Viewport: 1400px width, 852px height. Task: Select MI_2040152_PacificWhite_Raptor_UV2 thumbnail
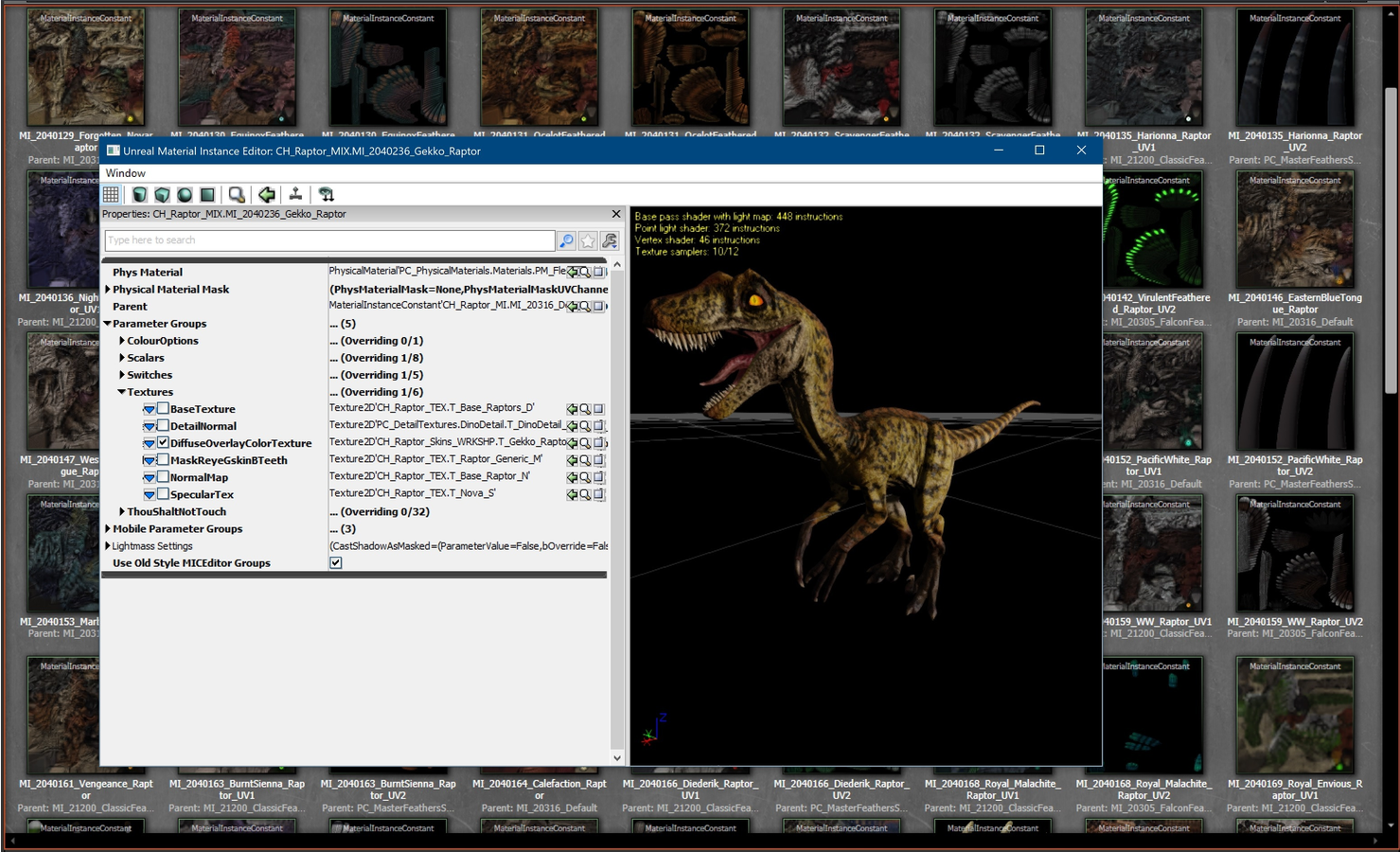1295,392
